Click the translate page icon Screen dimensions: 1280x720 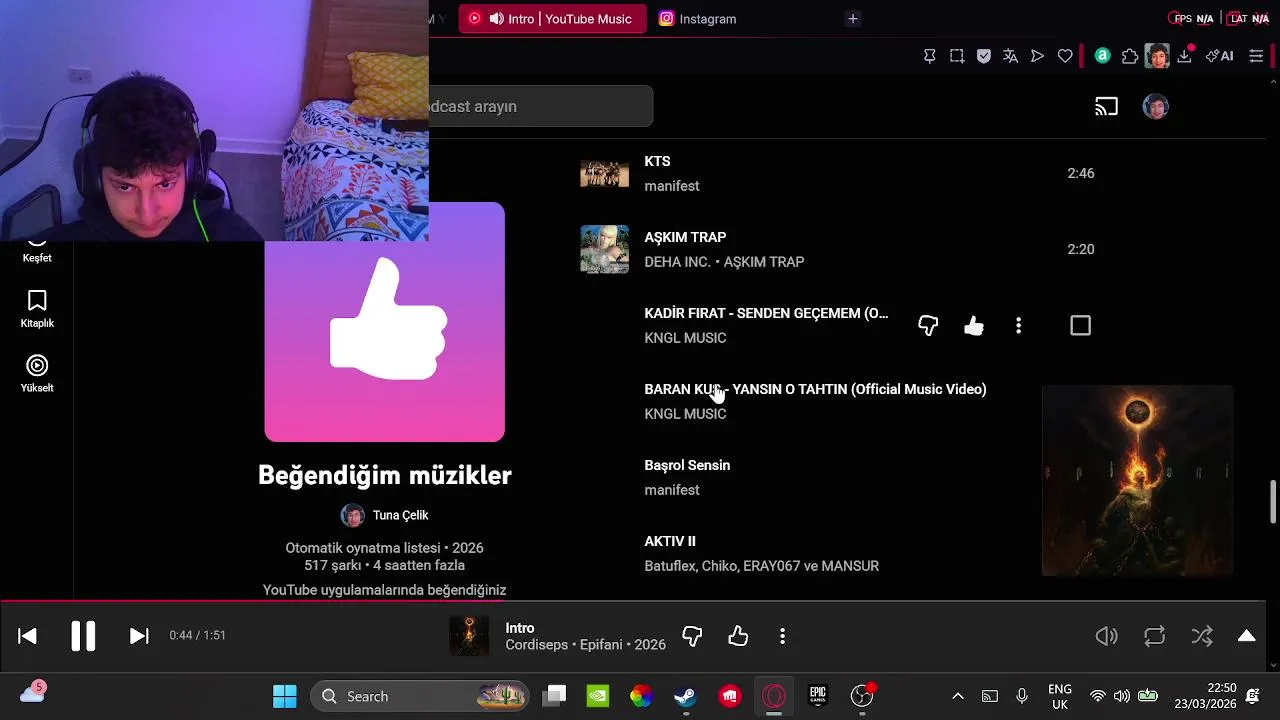tap(1010, 56)
